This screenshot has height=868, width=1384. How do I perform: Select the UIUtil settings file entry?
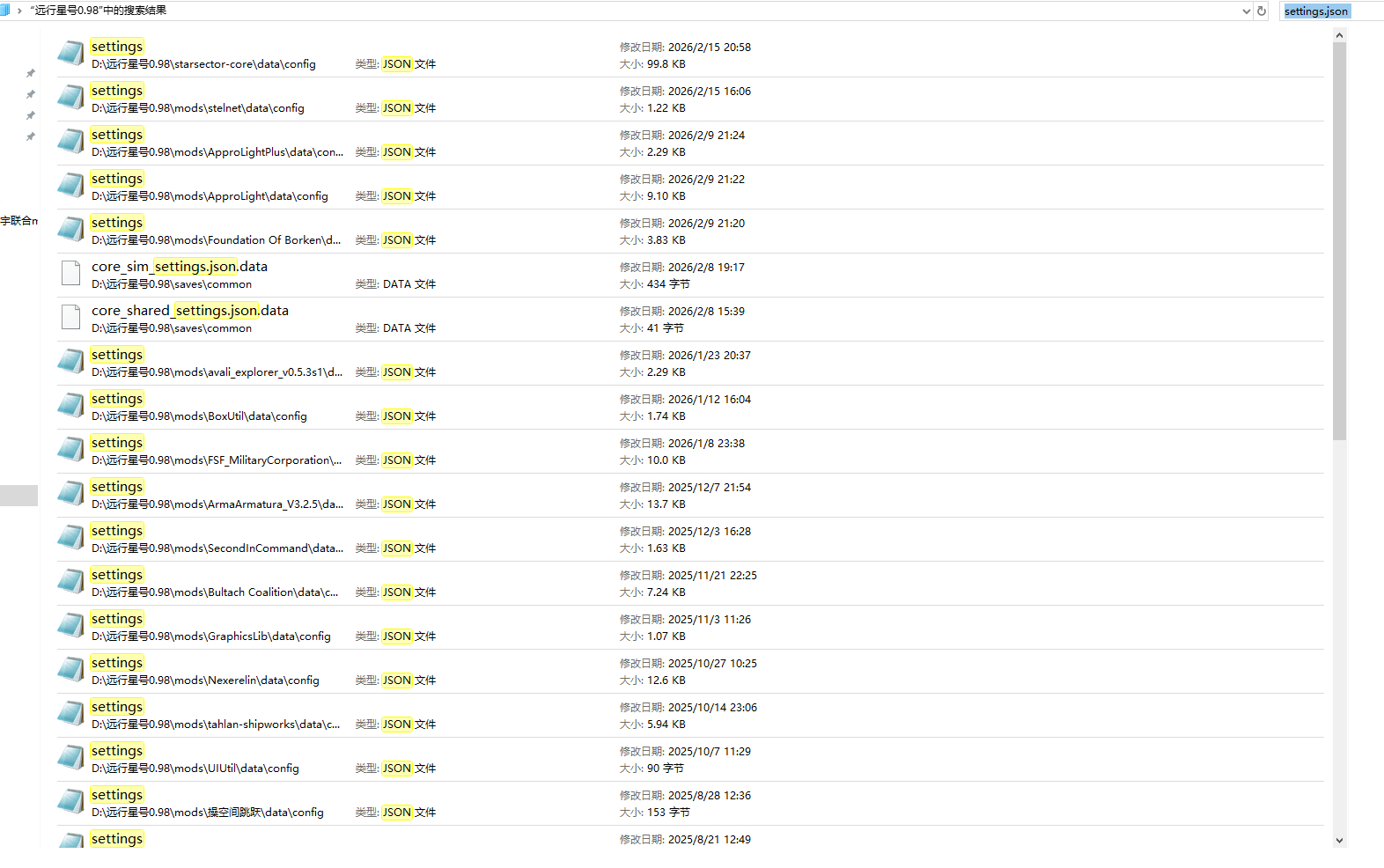(116, 751)
